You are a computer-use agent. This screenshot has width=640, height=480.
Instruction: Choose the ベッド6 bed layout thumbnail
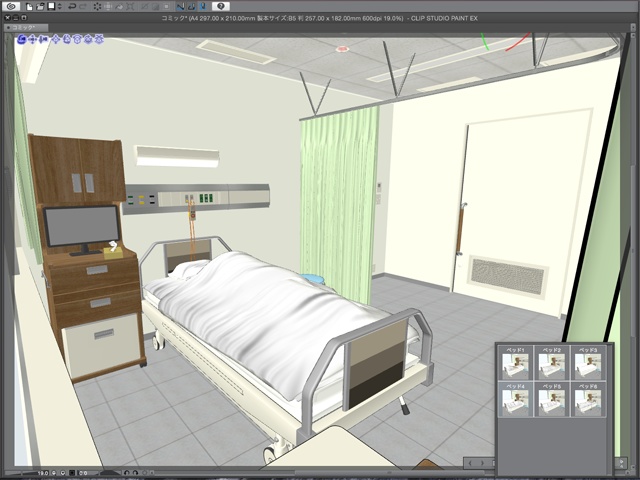[588, 399]
